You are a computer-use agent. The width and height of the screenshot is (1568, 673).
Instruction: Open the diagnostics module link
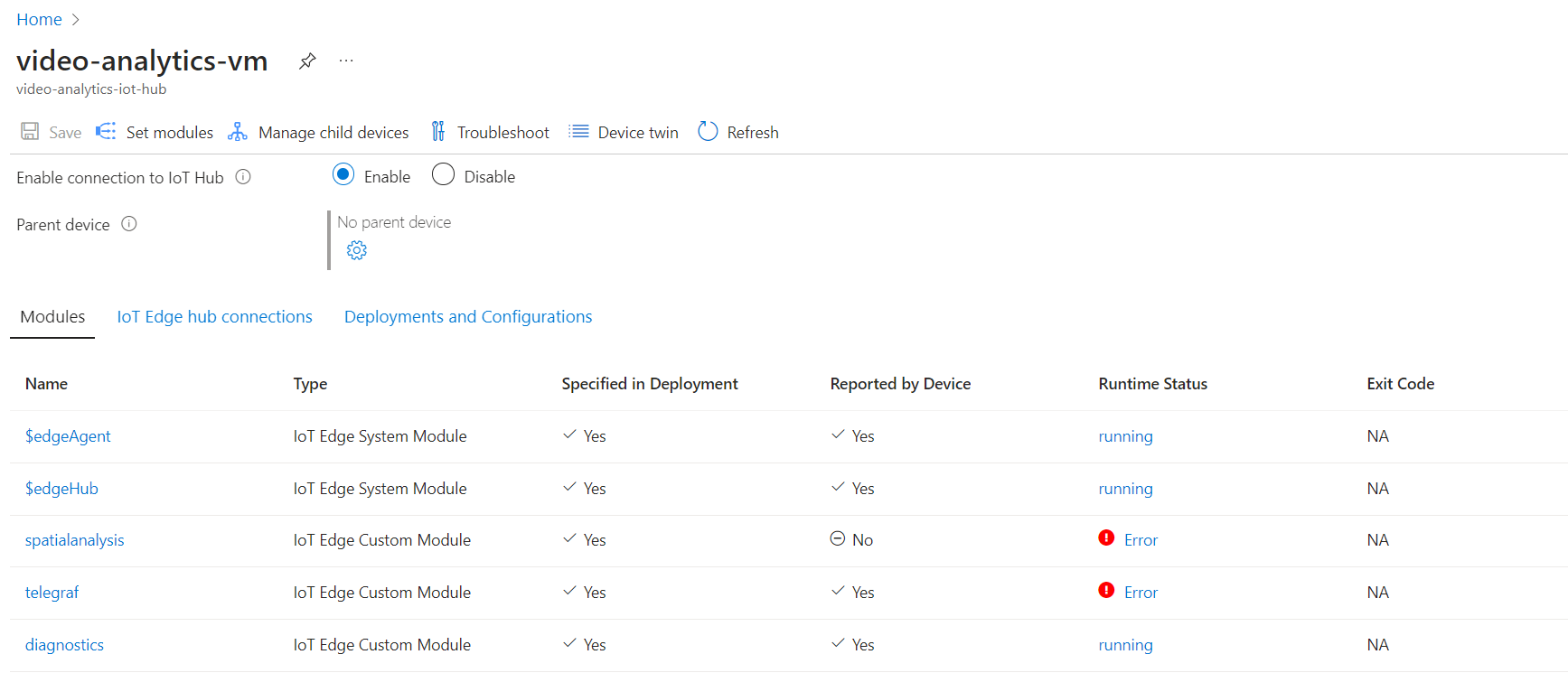click(x=64, y=645)
